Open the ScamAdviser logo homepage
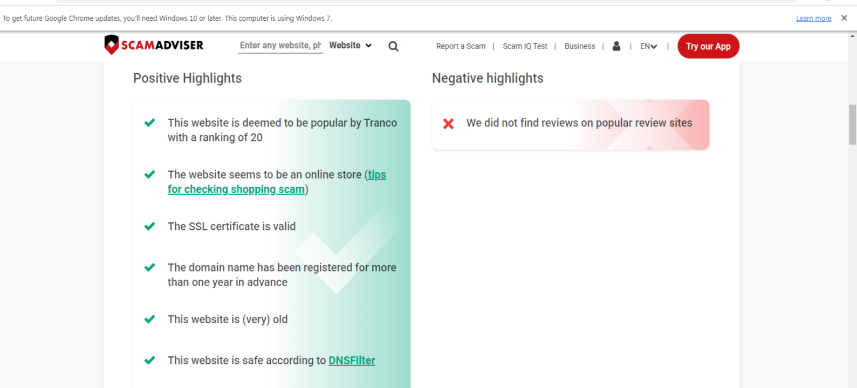Image resolution: width=857 pixels, height=388 pixels. 154,45
